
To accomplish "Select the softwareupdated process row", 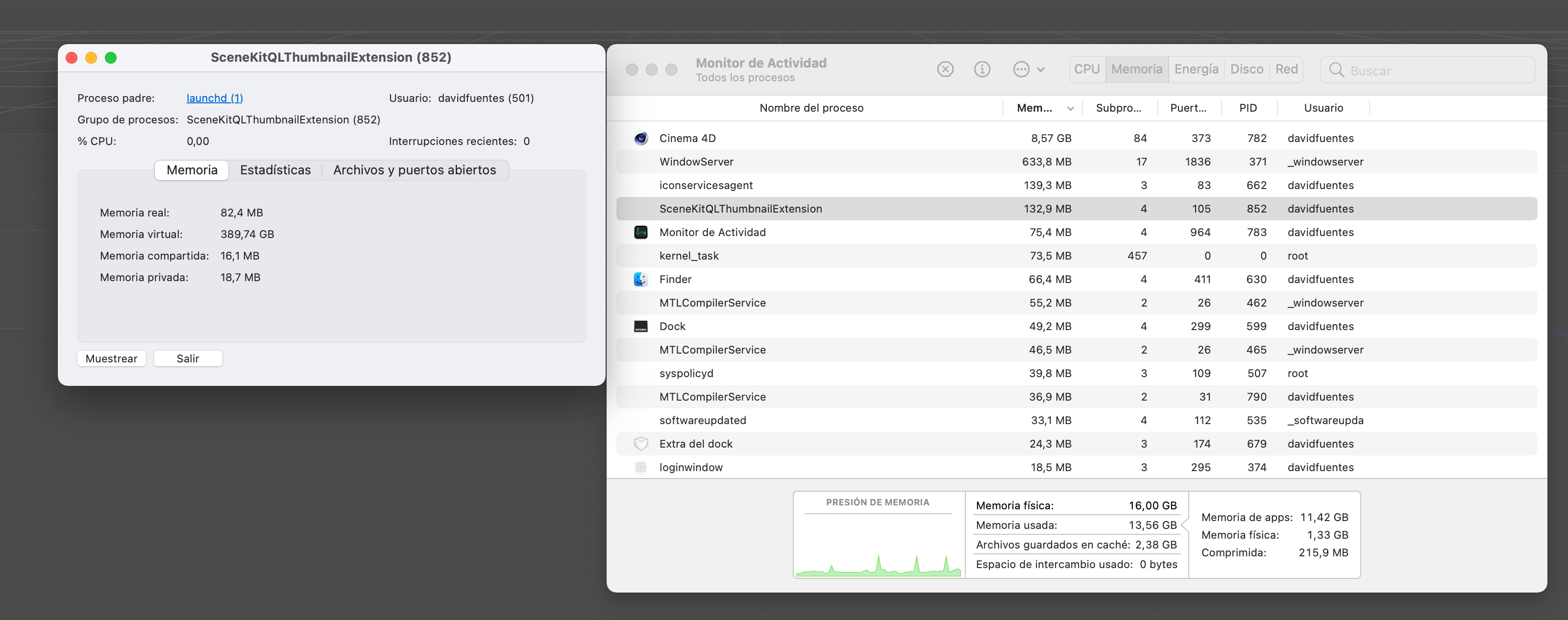I will (x=1076, y=420).
